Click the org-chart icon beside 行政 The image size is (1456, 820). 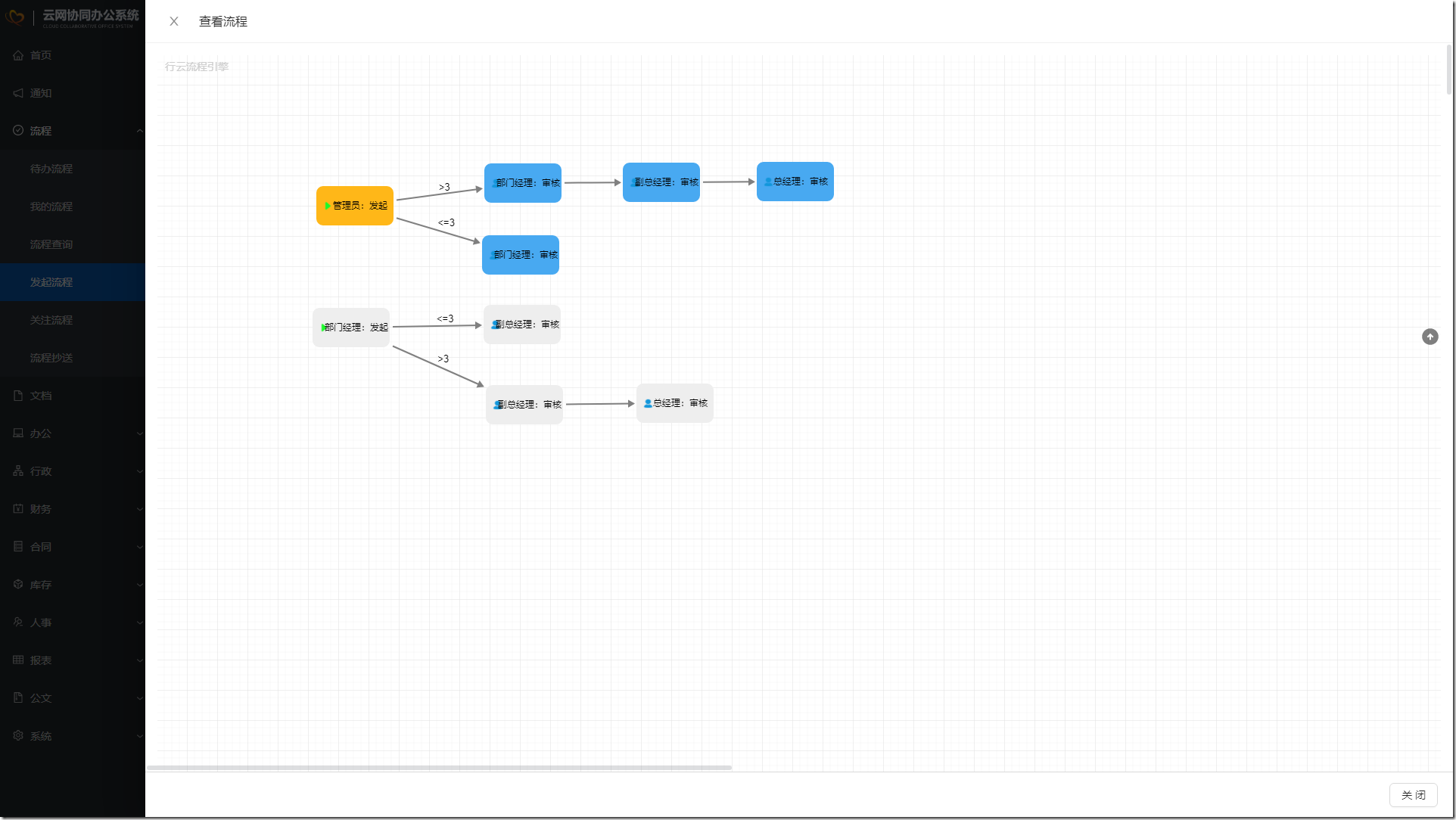(x=18, y=471)
